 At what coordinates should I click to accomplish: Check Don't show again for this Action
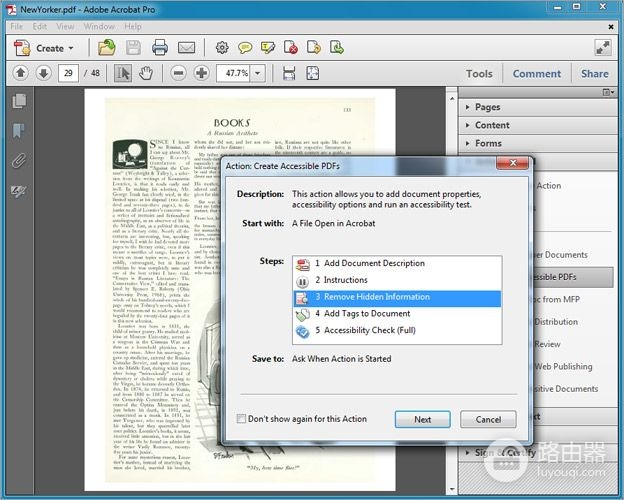pyautogui.click(x=241, y=418)
